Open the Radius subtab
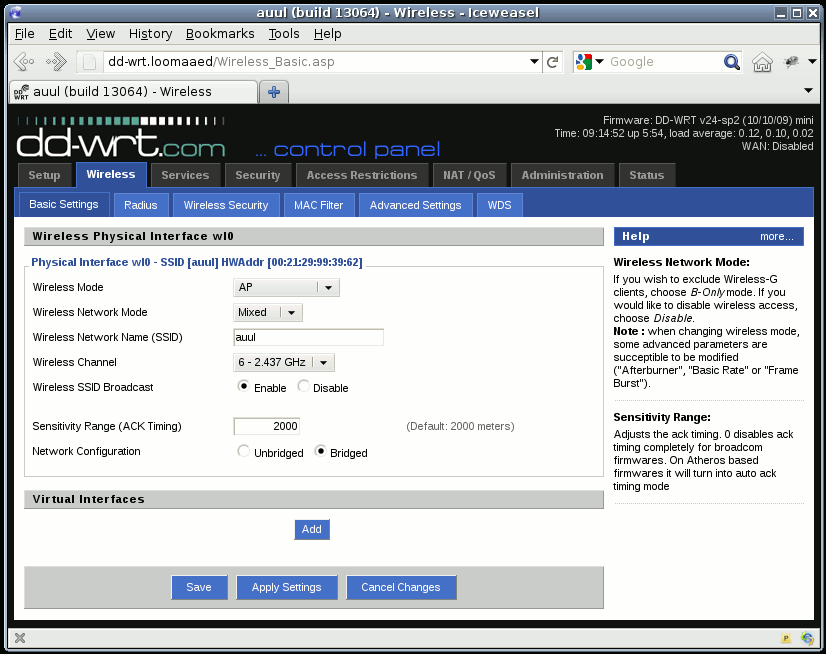Screen dimensions: 826x654 coord(141,205)
